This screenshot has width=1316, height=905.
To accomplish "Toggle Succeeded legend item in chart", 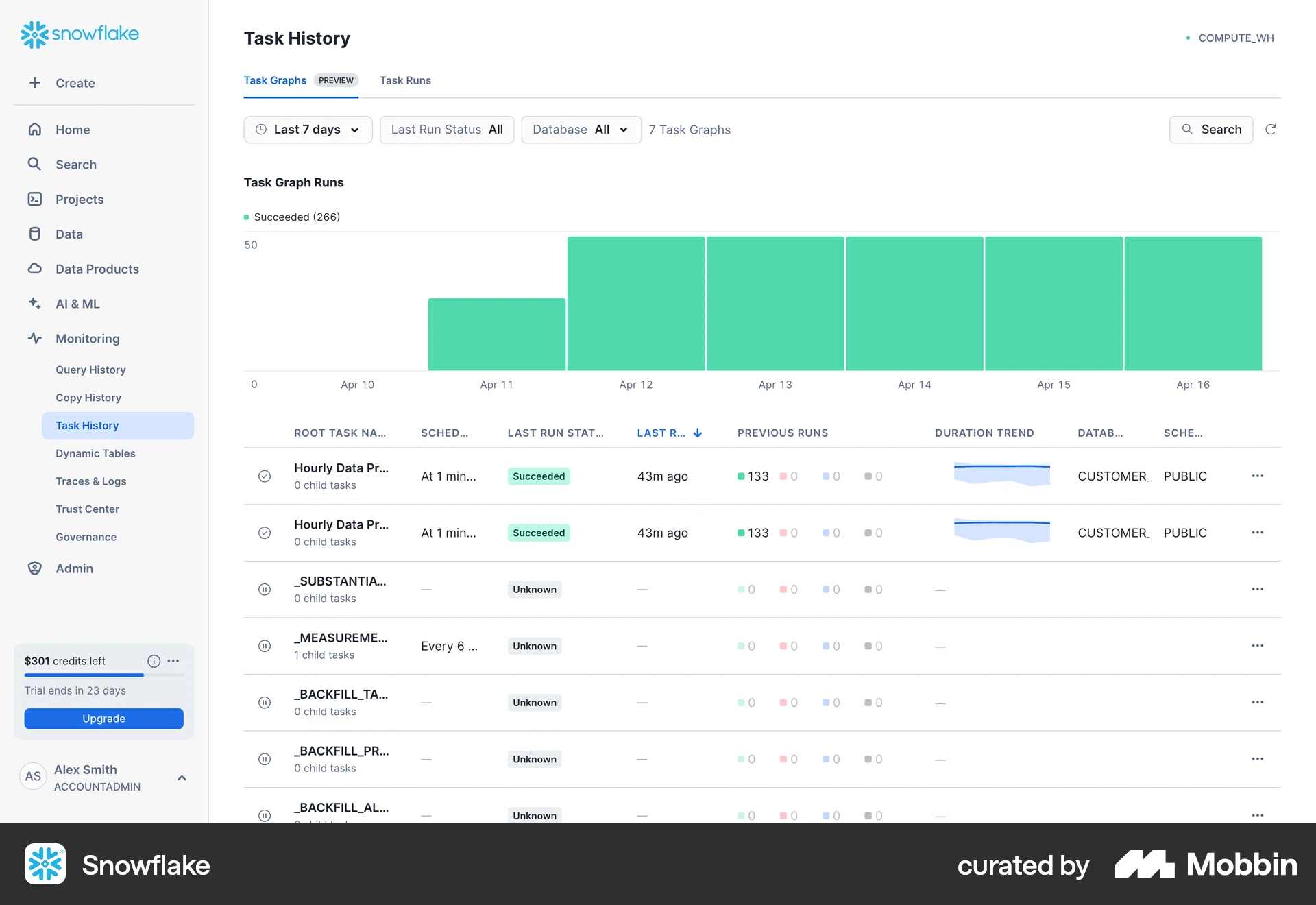I will [292, 217].
